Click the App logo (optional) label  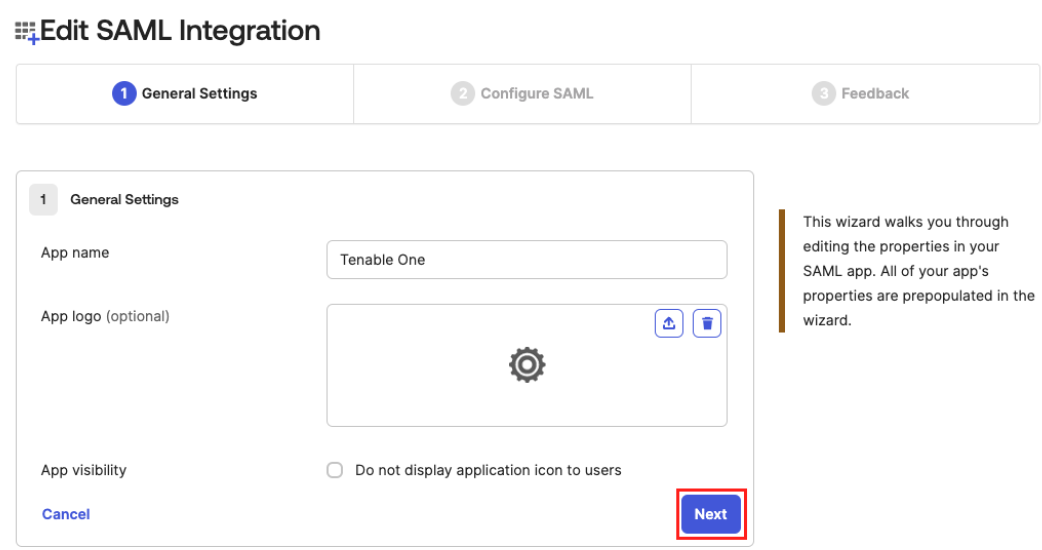coord(105,316)
